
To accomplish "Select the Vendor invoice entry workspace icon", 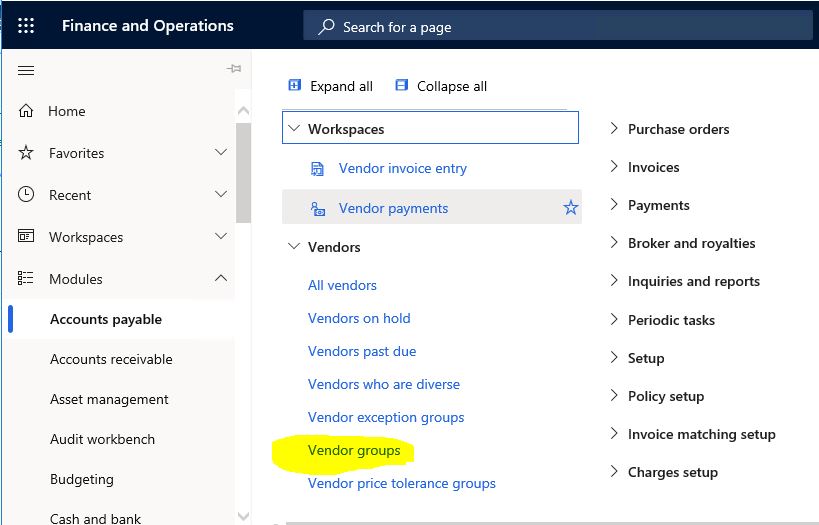I will point(317,169).
